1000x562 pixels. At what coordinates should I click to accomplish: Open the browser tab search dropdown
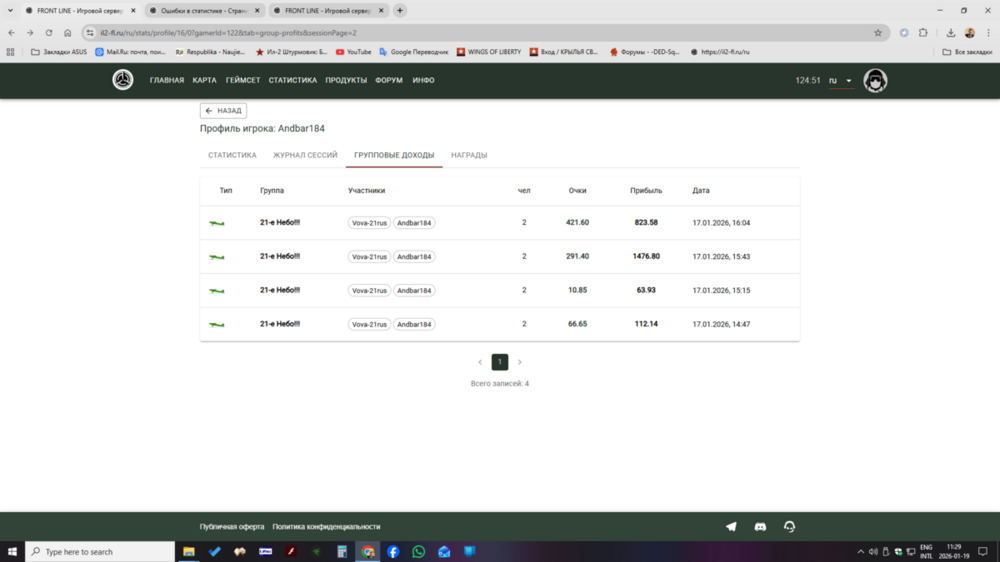point(10,10)
